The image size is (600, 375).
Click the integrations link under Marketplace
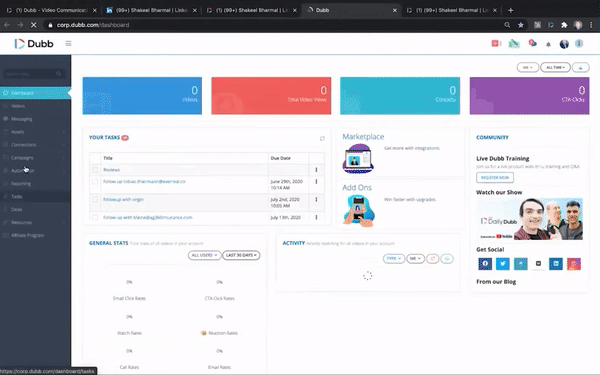tap(427, 148)
